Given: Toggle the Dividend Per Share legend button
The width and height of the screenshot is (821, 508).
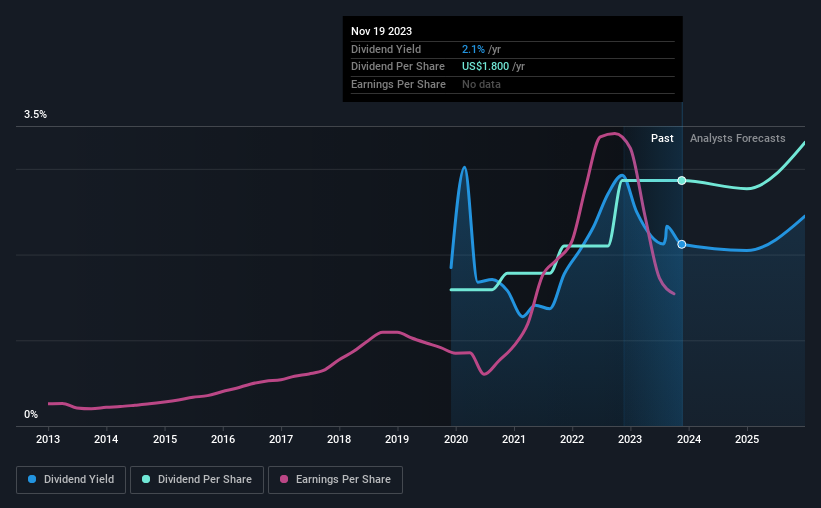Looking at the screenshot, I should pyautogui.click(x=197, y=480).
